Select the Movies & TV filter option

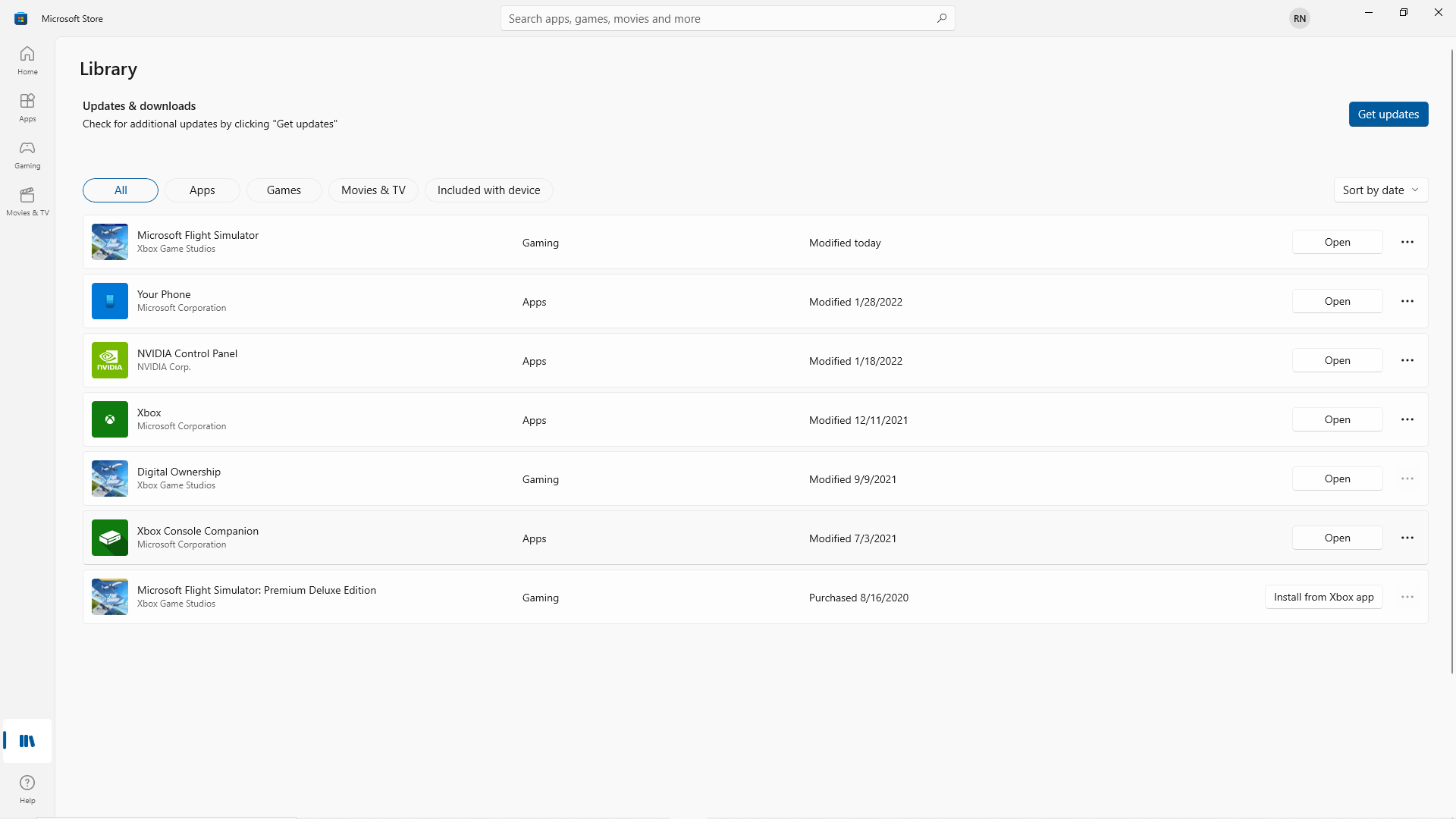(373, 190)
